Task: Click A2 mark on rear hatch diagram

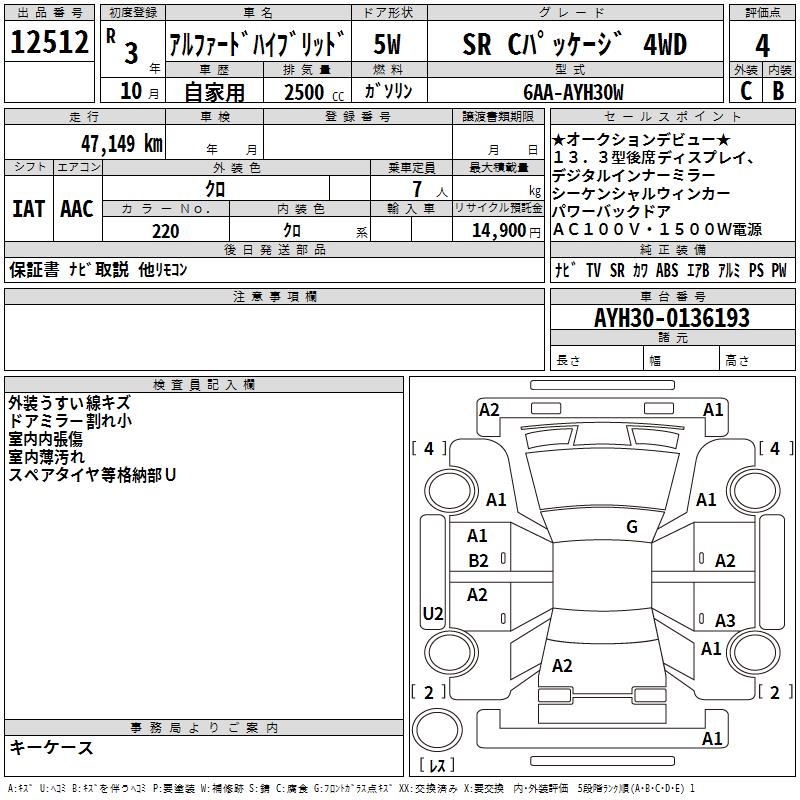Action: [562, 665]
